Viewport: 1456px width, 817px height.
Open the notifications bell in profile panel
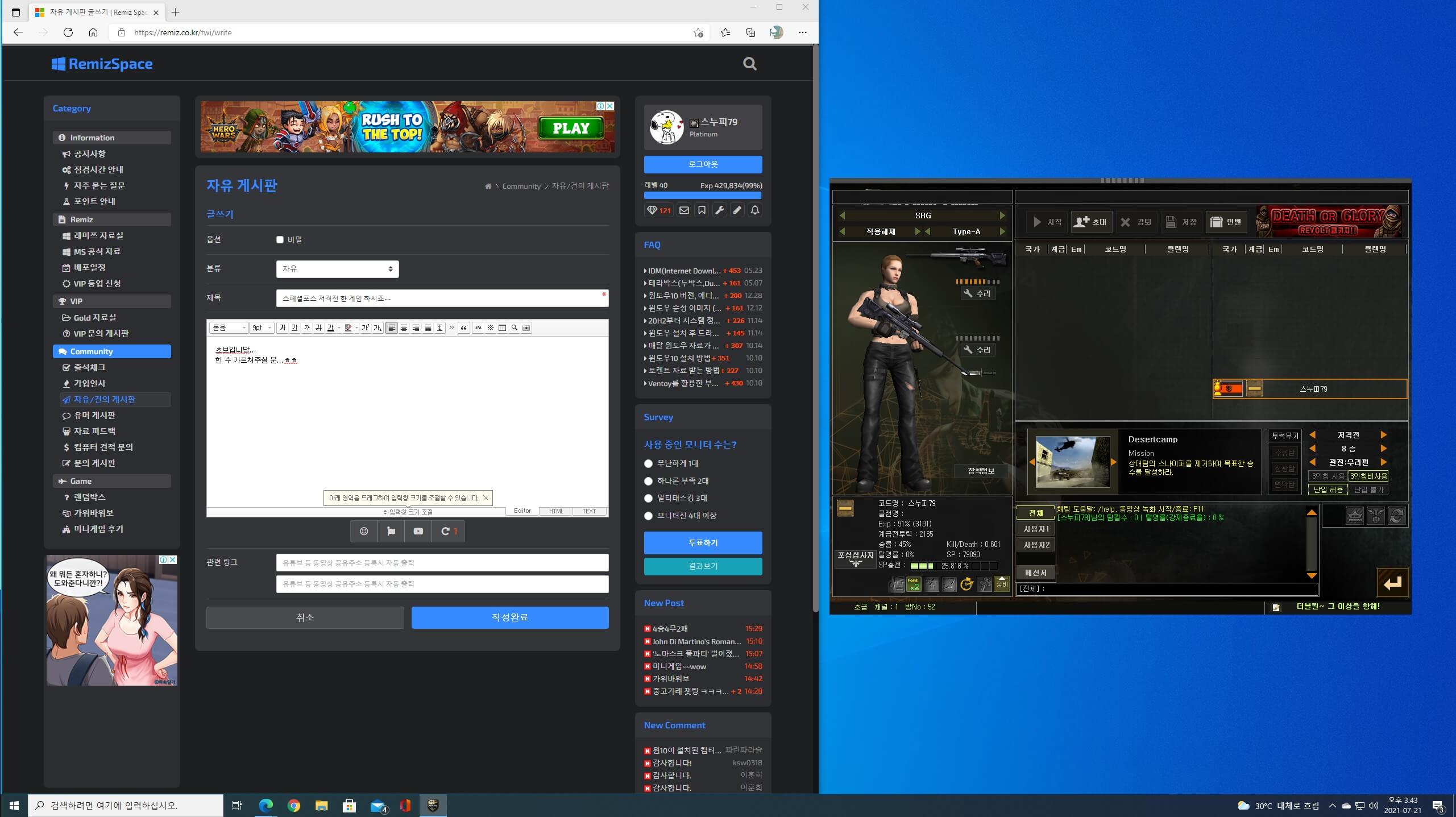pyautogui.click(x=754, y=210)
